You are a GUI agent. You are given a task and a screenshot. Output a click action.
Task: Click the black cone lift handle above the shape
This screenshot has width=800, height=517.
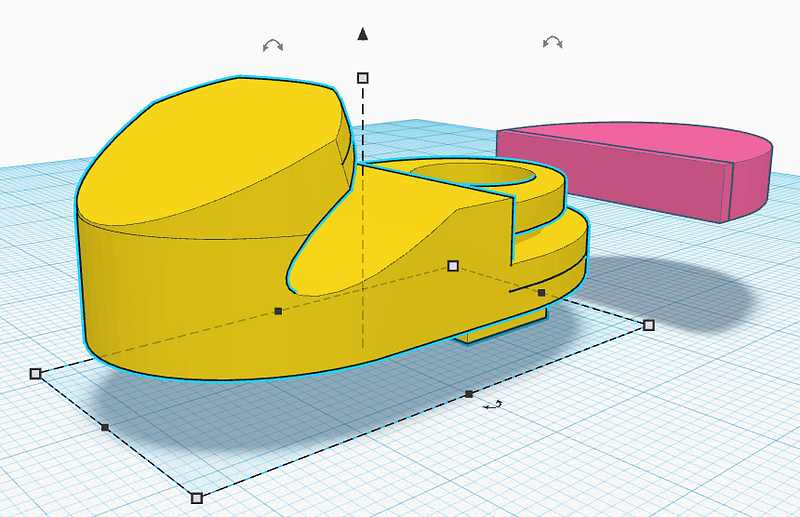363,34
